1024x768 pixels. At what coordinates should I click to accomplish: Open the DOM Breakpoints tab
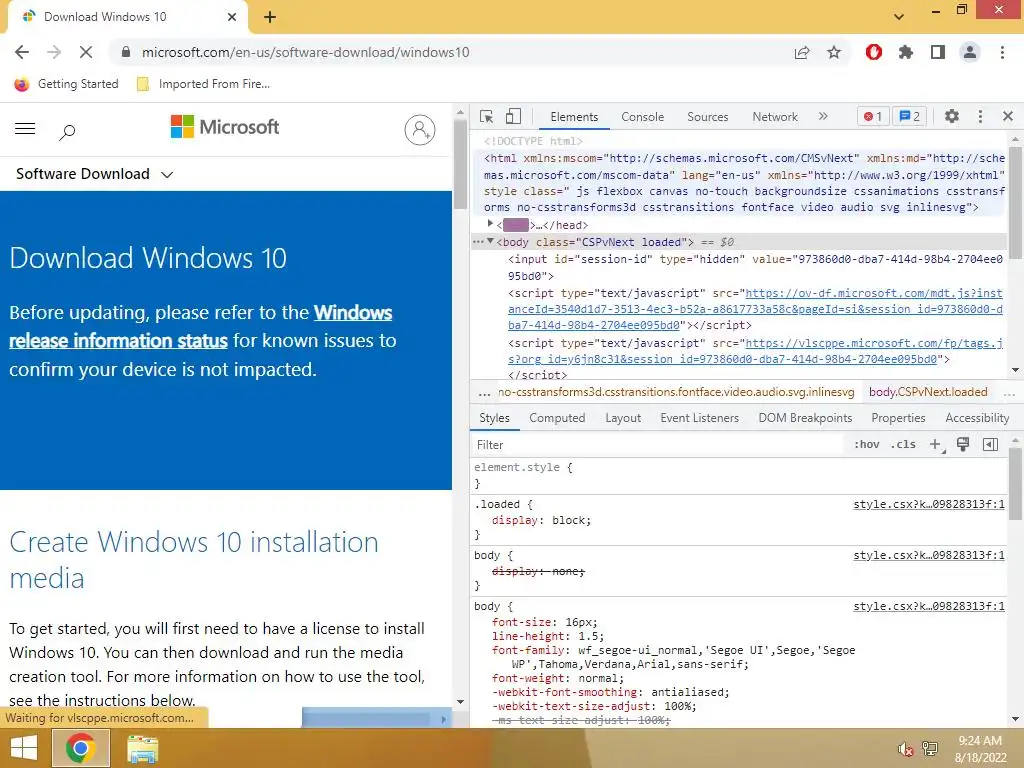point(805,418)
